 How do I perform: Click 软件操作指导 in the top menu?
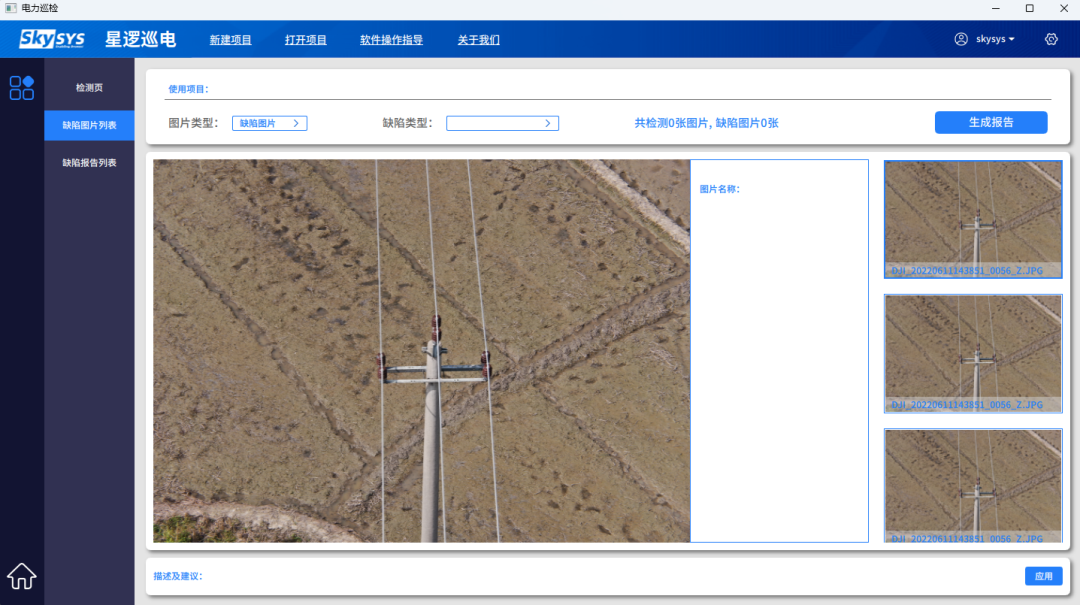click(x=391, y=40)
